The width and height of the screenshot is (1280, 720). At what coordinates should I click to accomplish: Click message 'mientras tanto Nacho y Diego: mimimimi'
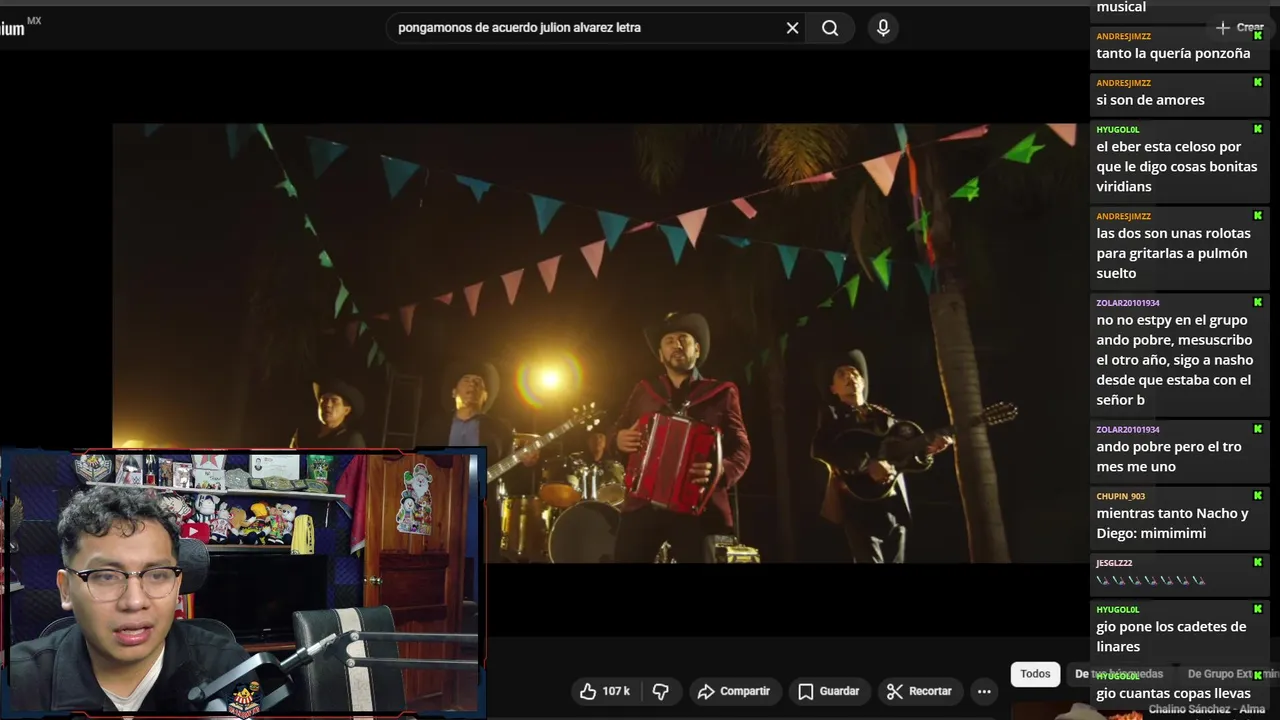click(1172, 523)
